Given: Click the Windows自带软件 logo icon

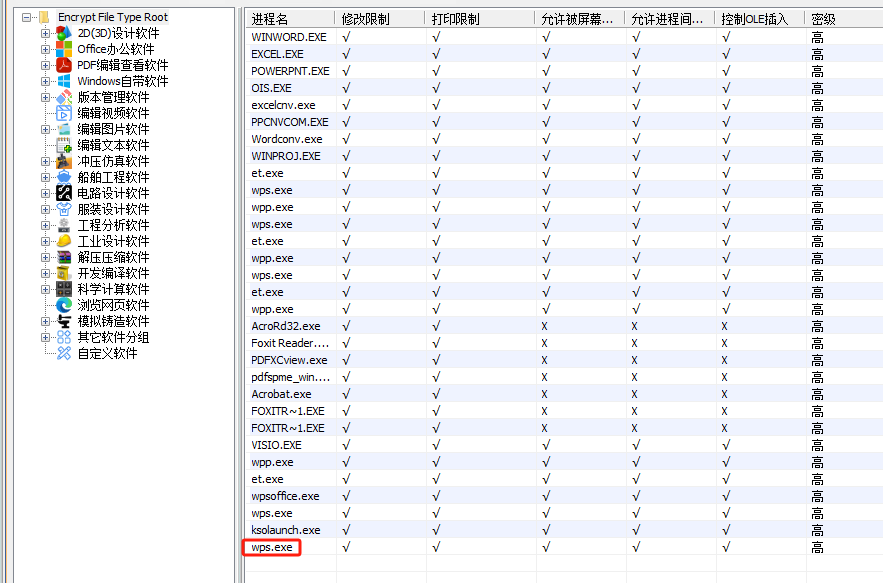Looking at the screenshot, I should point(64,81).
